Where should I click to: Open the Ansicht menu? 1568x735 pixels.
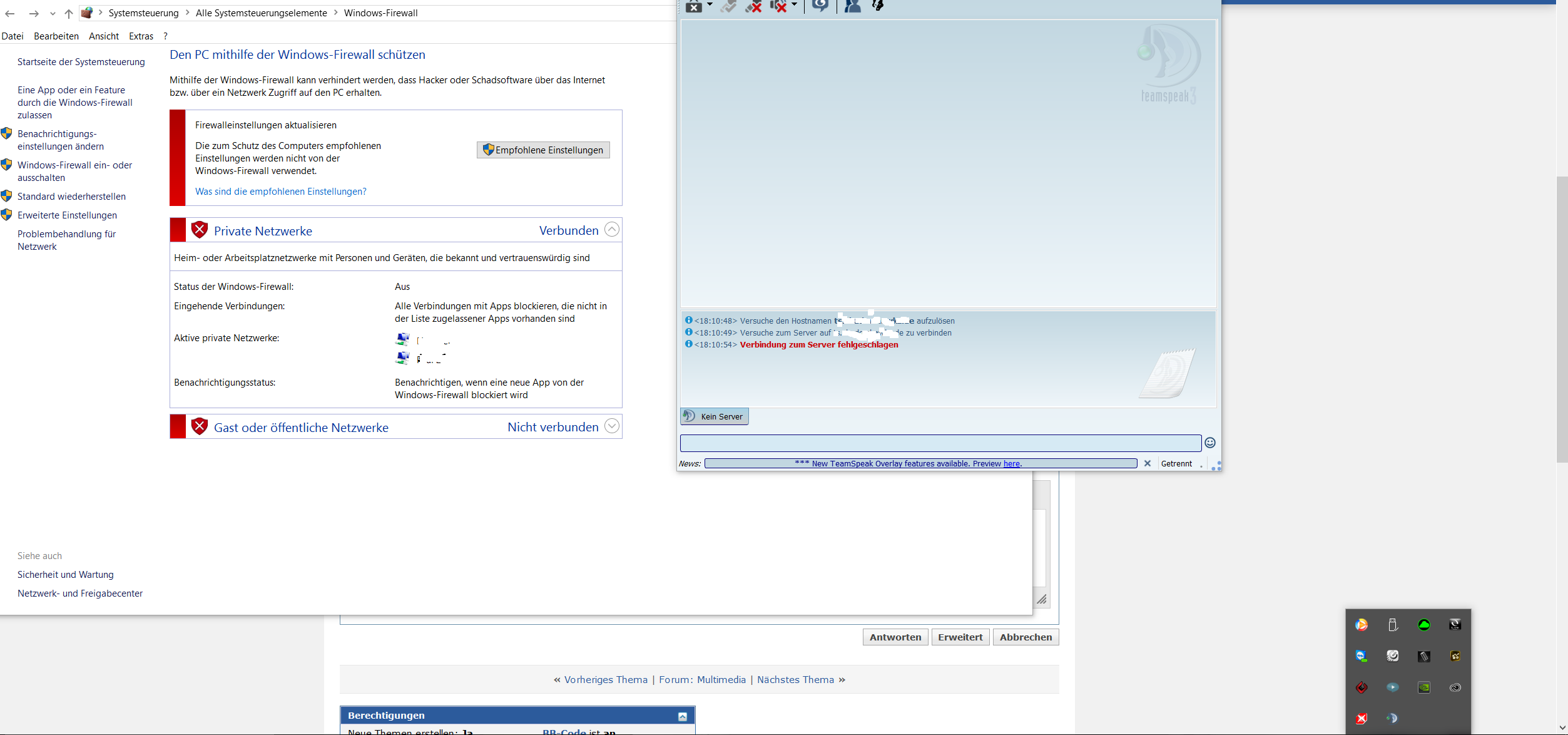tap(104, 36)
